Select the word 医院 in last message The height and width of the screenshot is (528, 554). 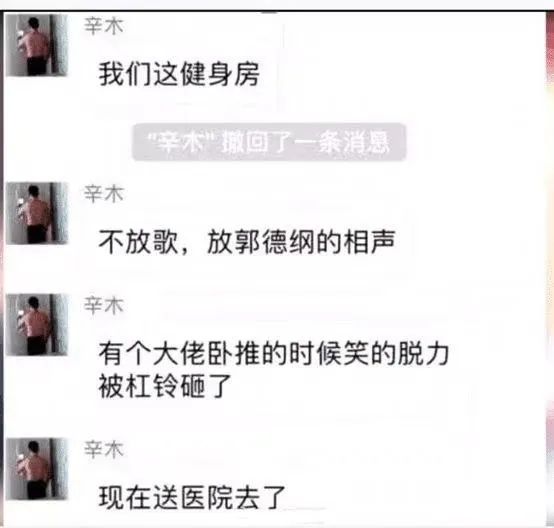pyautogui.click(x=207, y=497)
